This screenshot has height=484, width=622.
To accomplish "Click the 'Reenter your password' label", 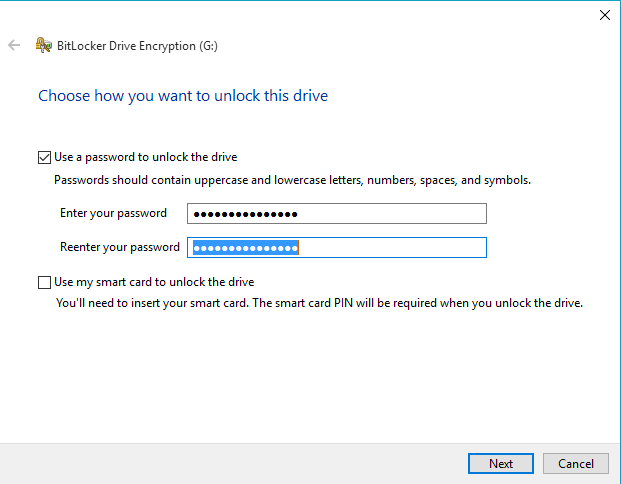I will click(x=120, y=247).
